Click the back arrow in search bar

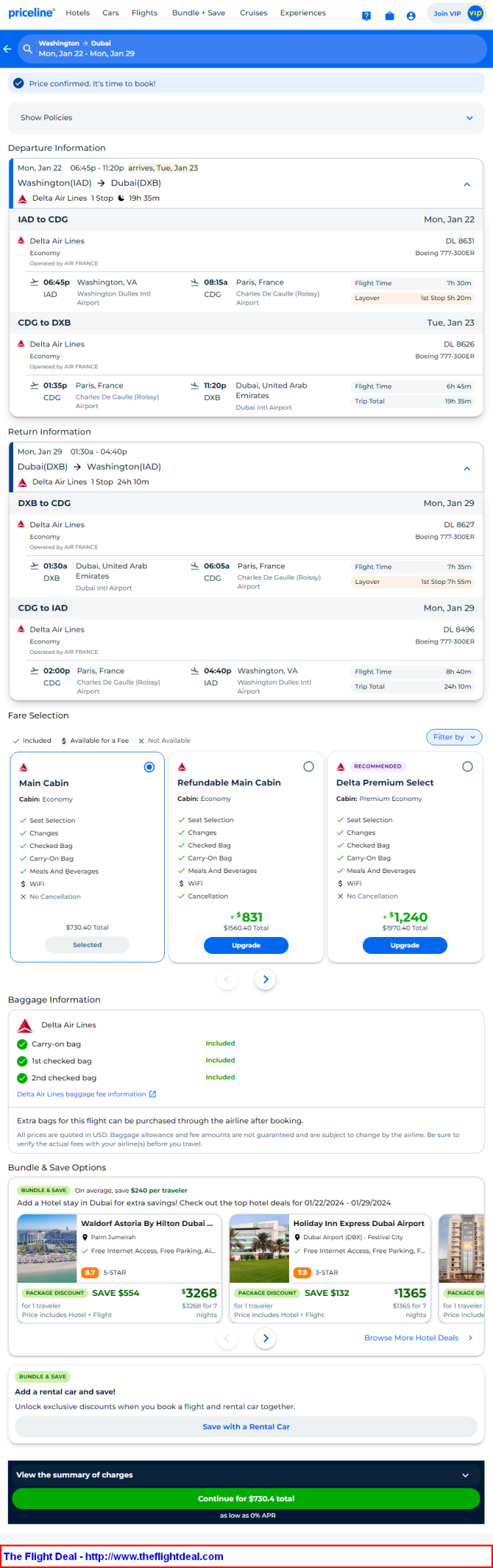(7, 49)
